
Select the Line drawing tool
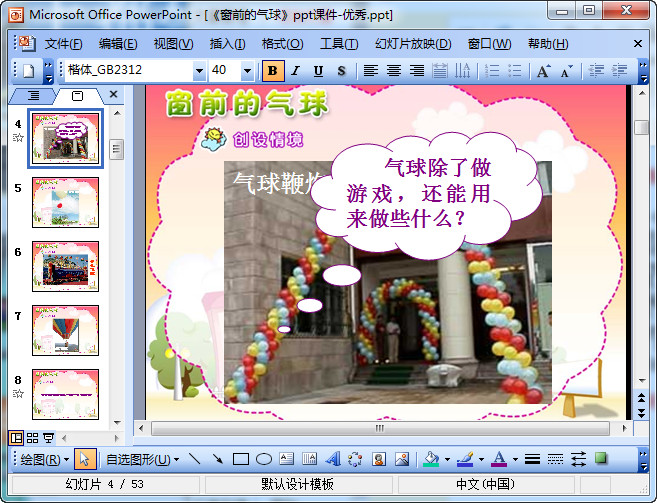194,459
